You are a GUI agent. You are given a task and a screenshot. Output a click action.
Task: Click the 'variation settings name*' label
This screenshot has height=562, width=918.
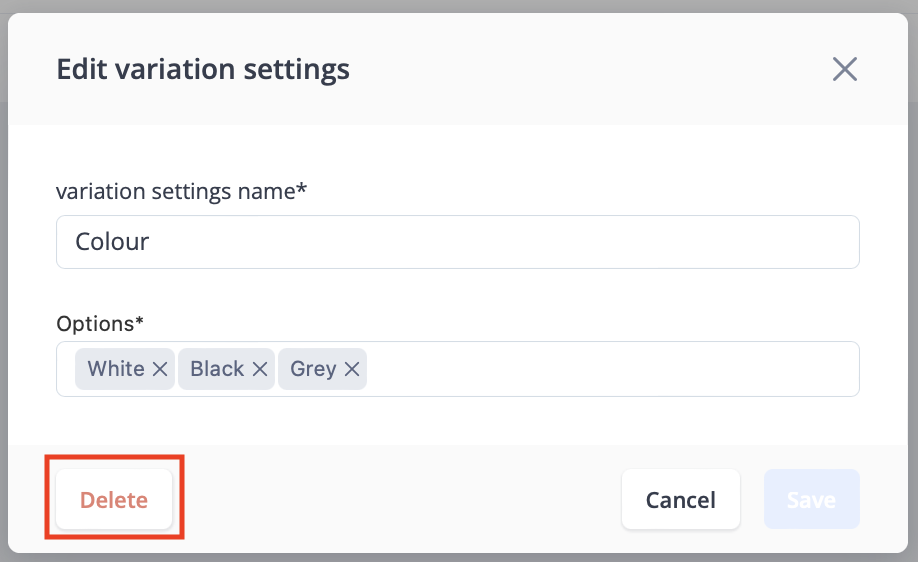coord(181,191)
